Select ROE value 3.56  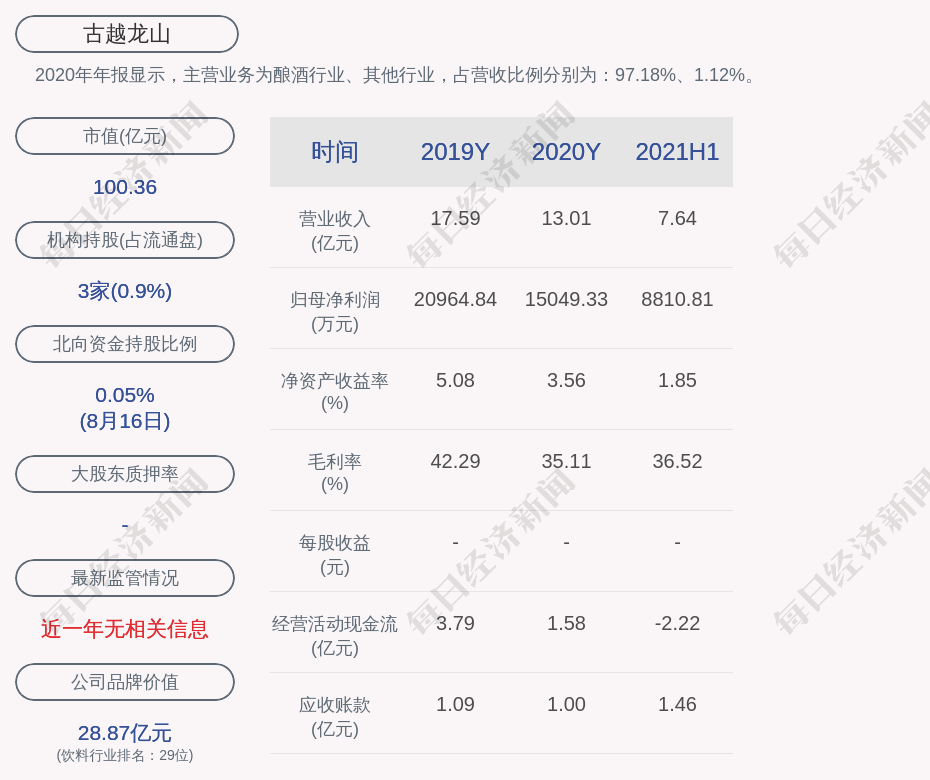566,380
